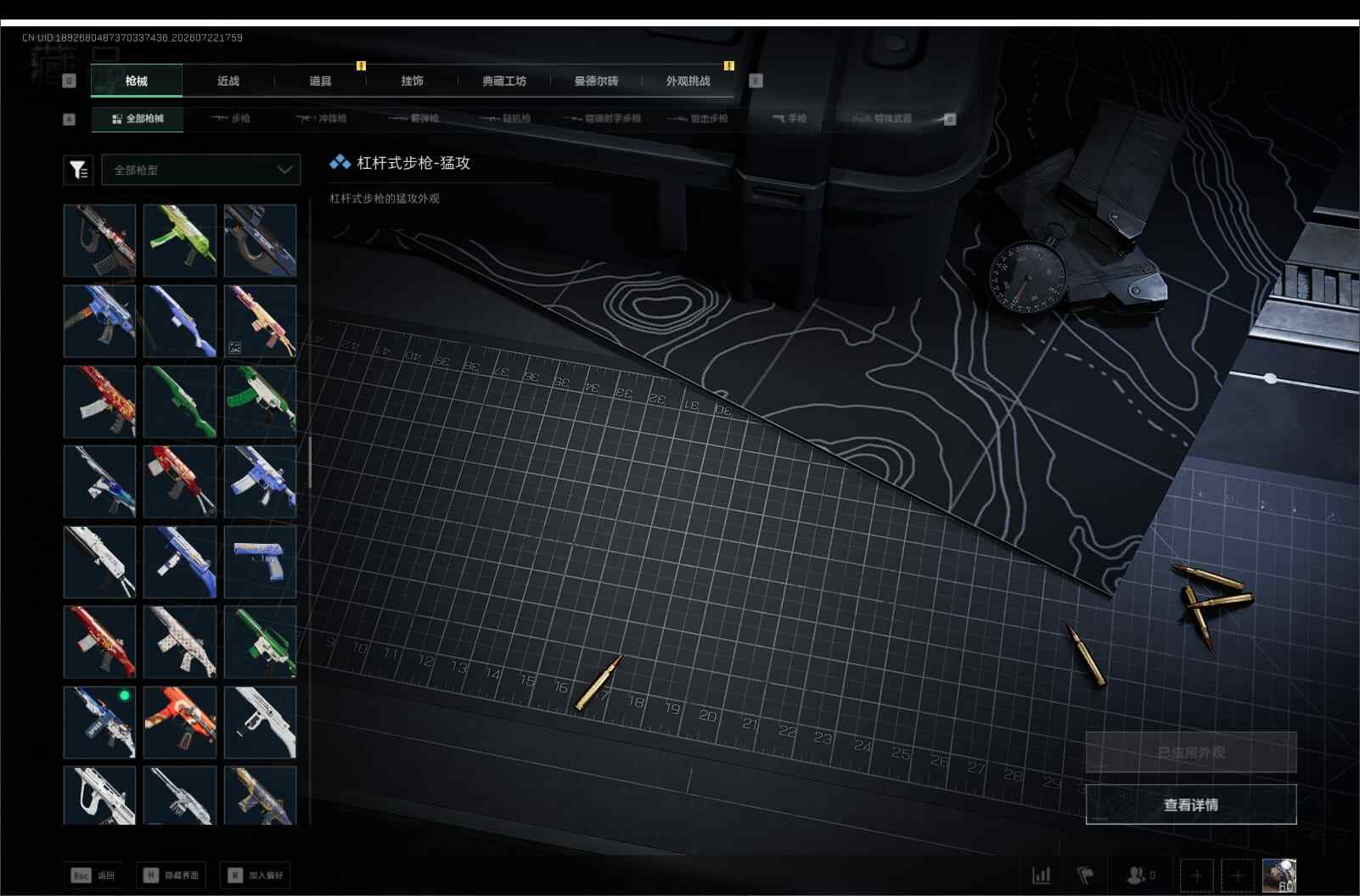Image resolution: width=1360 pixels, height=896 pixels.
Task: Add teammate in slot beside player avatar
Action: coord(1237,875)
